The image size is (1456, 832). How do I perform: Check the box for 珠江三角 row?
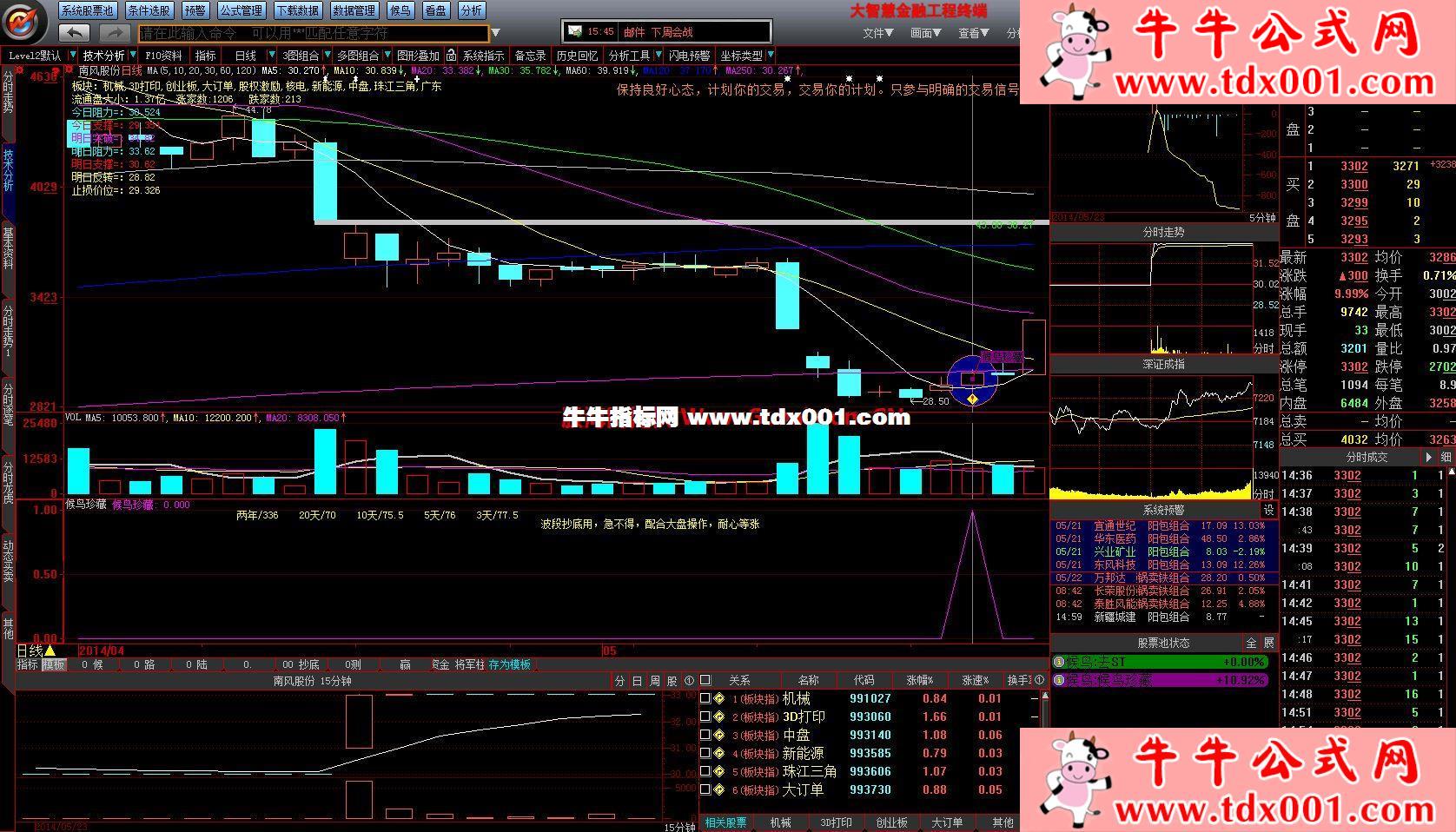(x=705, y=771)
